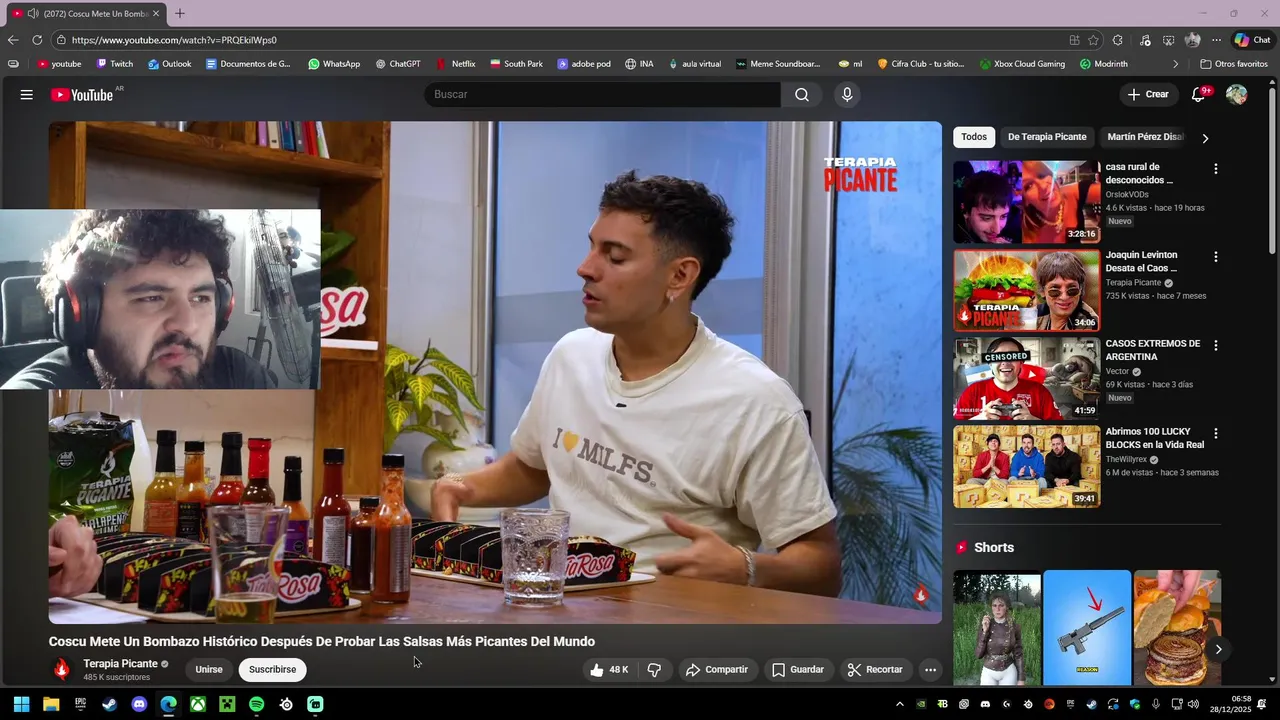Open options for CASOS EXTREMOS DE ARGENTINA video
Viewport: 1280px width, 720px height.
click(1216, 345)
